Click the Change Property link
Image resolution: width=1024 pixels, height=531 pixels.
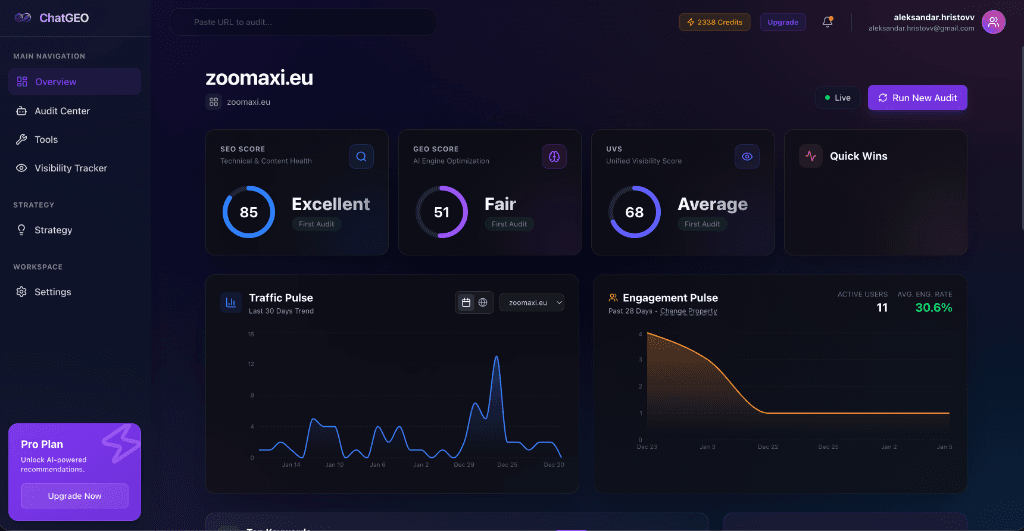point(688,311)
